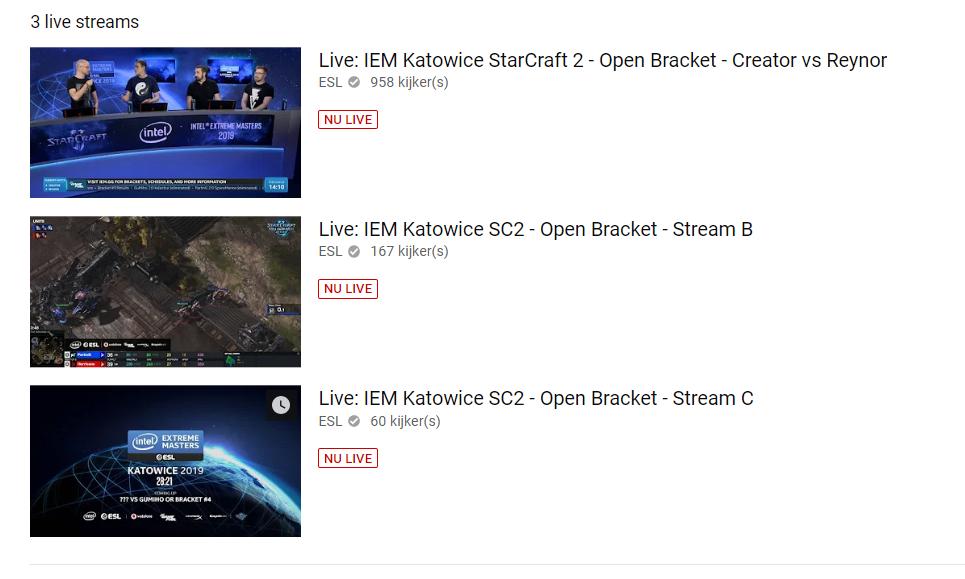Click the '958 kijker(s)' viewer count
The image size is (965, 579).
[x=409, y=82]
